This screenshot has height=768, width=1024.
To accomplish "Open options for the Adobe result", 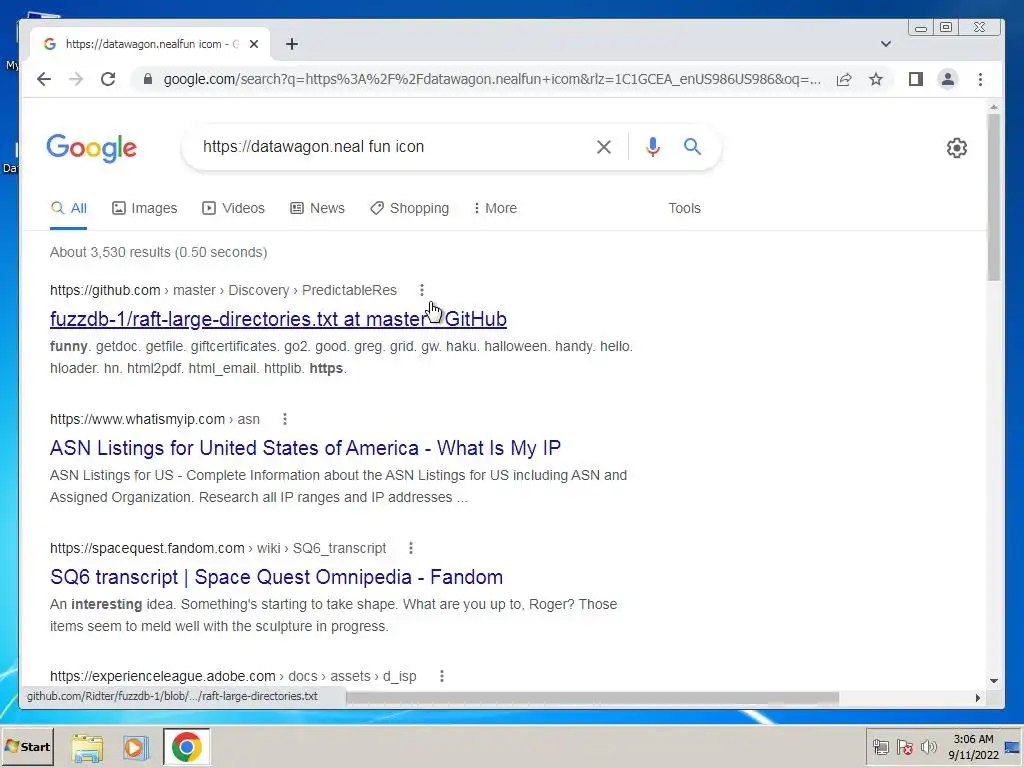I will pyautogui.click(x=441, y=676).
